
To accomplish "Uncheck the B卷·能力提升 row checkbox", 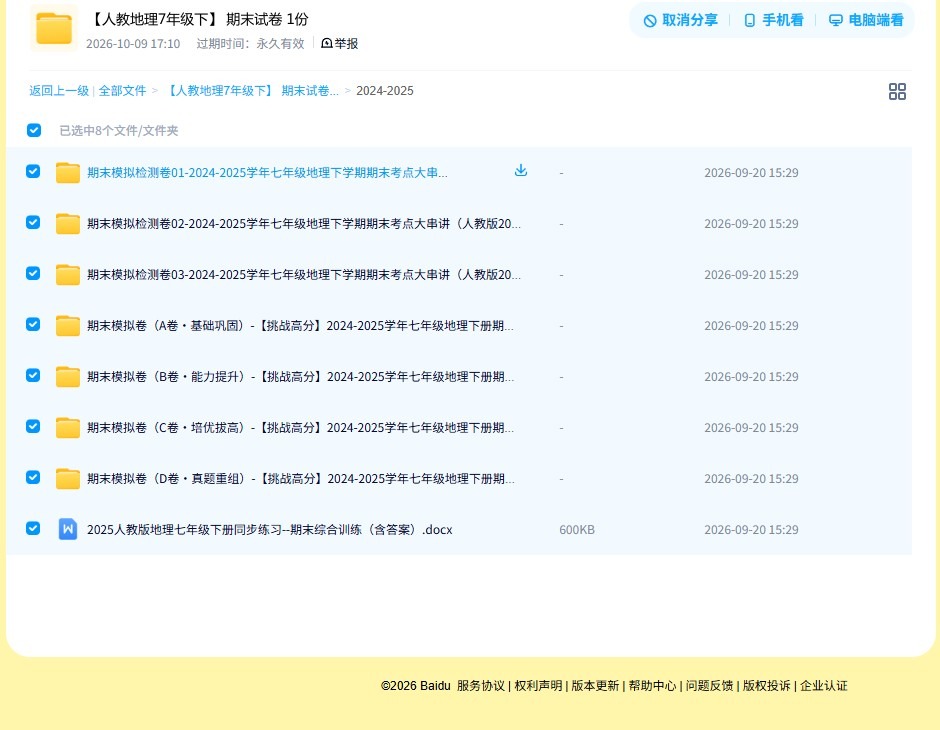I will (x=33, y=375).
